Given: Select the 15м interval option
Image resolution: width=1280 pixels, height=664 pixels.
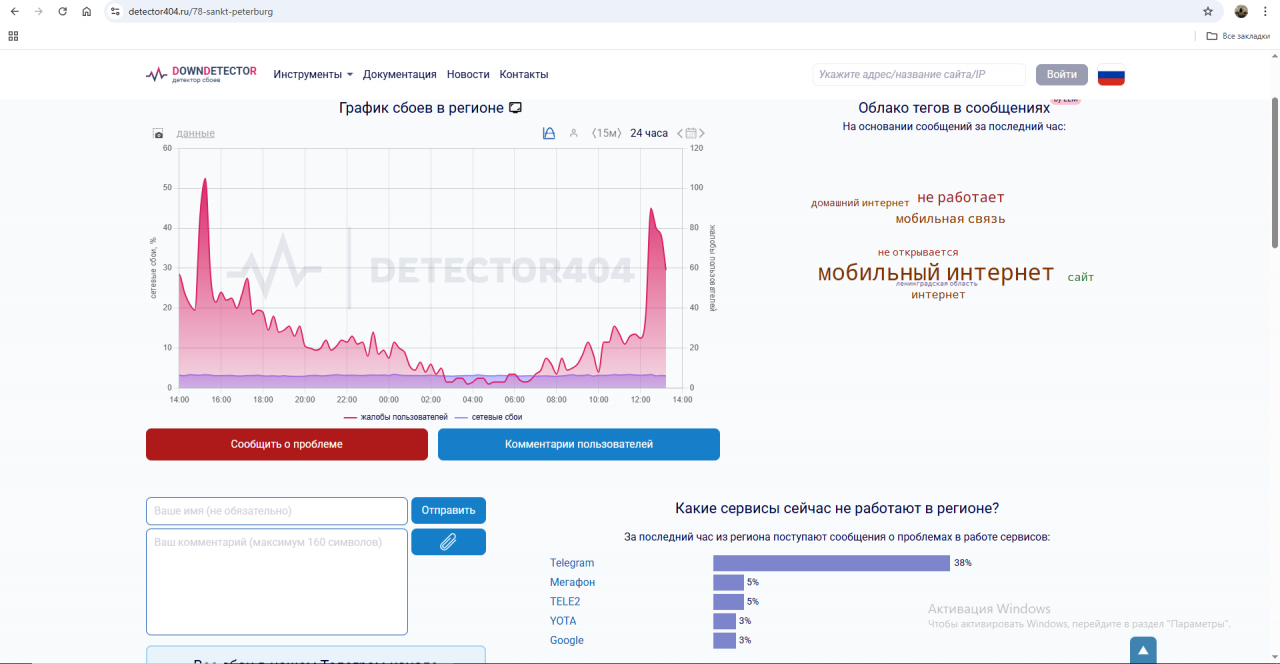Looking at the screenshot, I should (x=606, y=133).
